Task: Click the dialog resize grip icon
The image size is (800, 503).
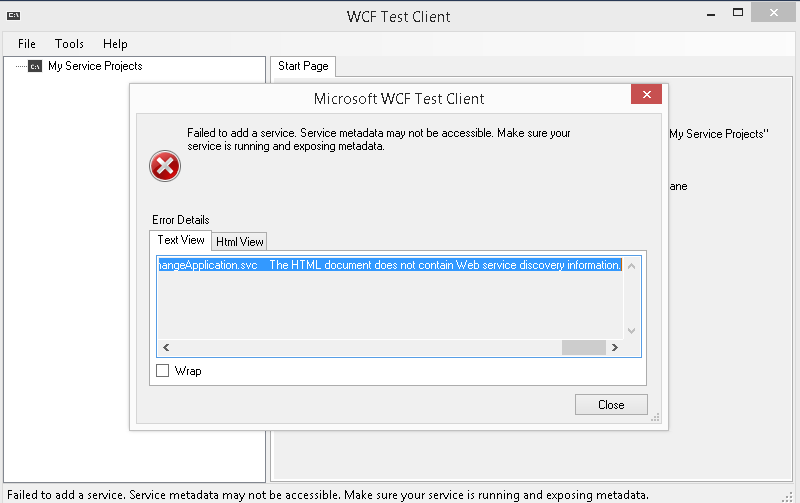Action: tap(656, 417)
